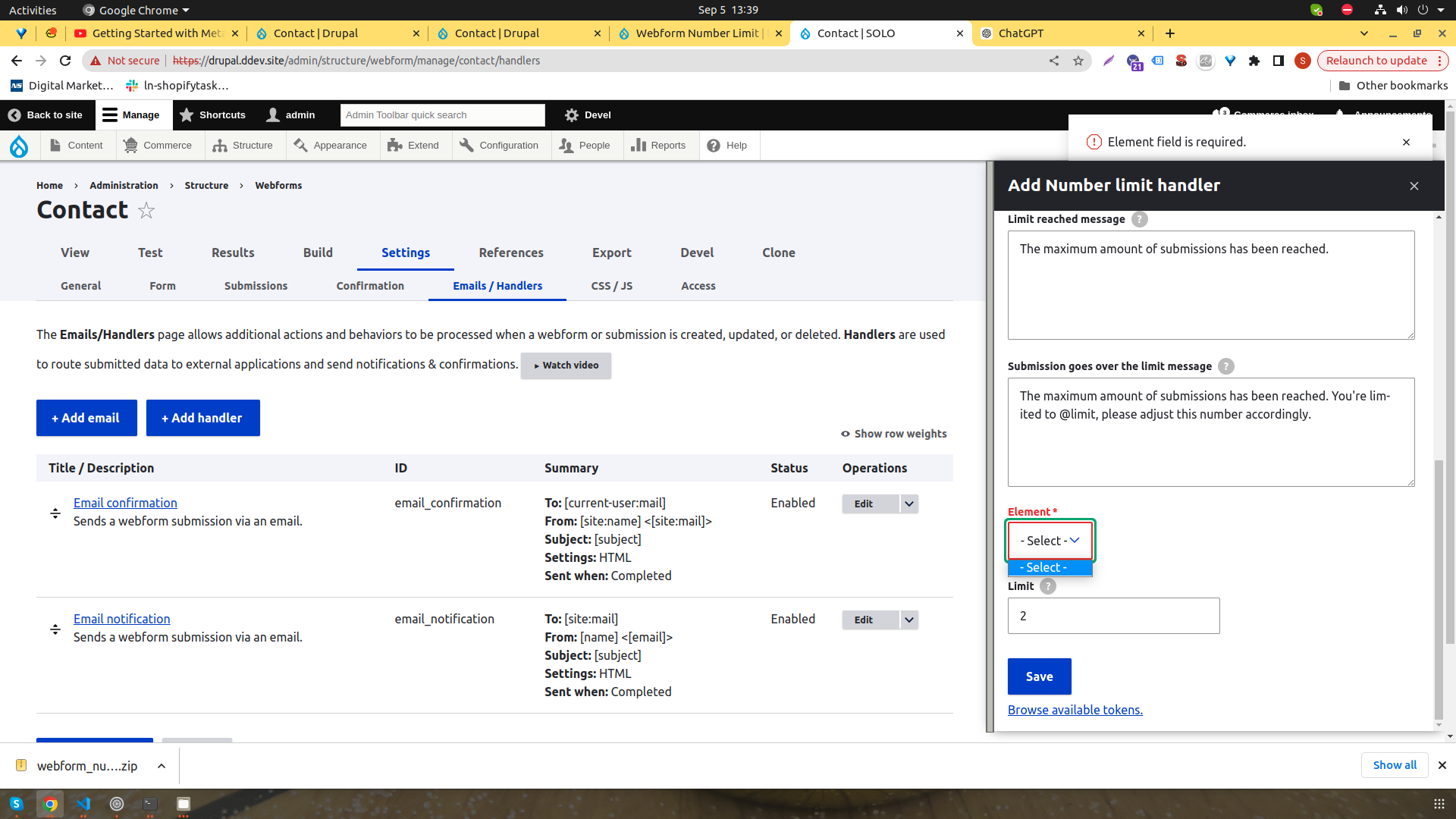Image resolution: width=1456 pixels, height=819 pixels.
Task: Switch to the Submissions tab
Action: click(x=256, y=286)
